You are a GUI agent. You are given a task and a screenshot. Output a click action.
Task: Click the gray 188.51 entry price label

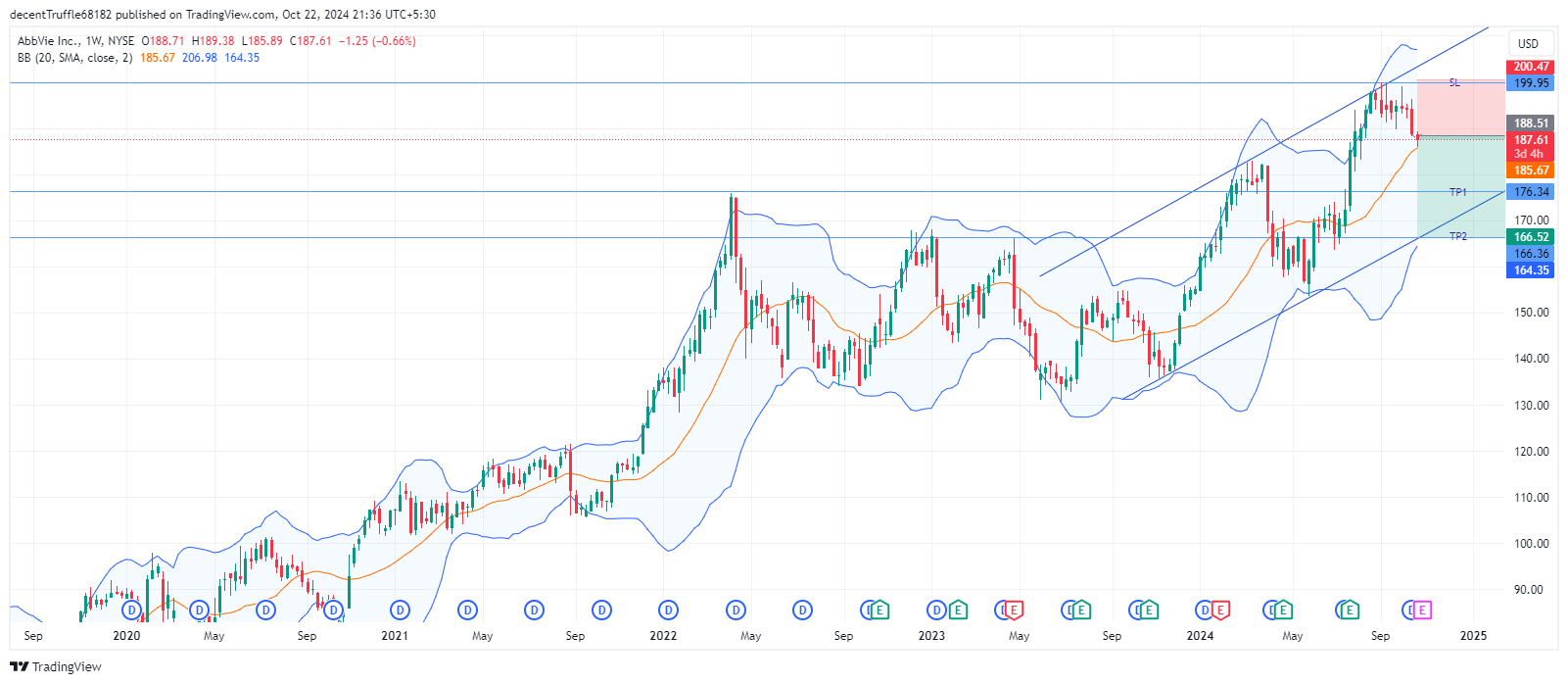tap(1531, 123)
